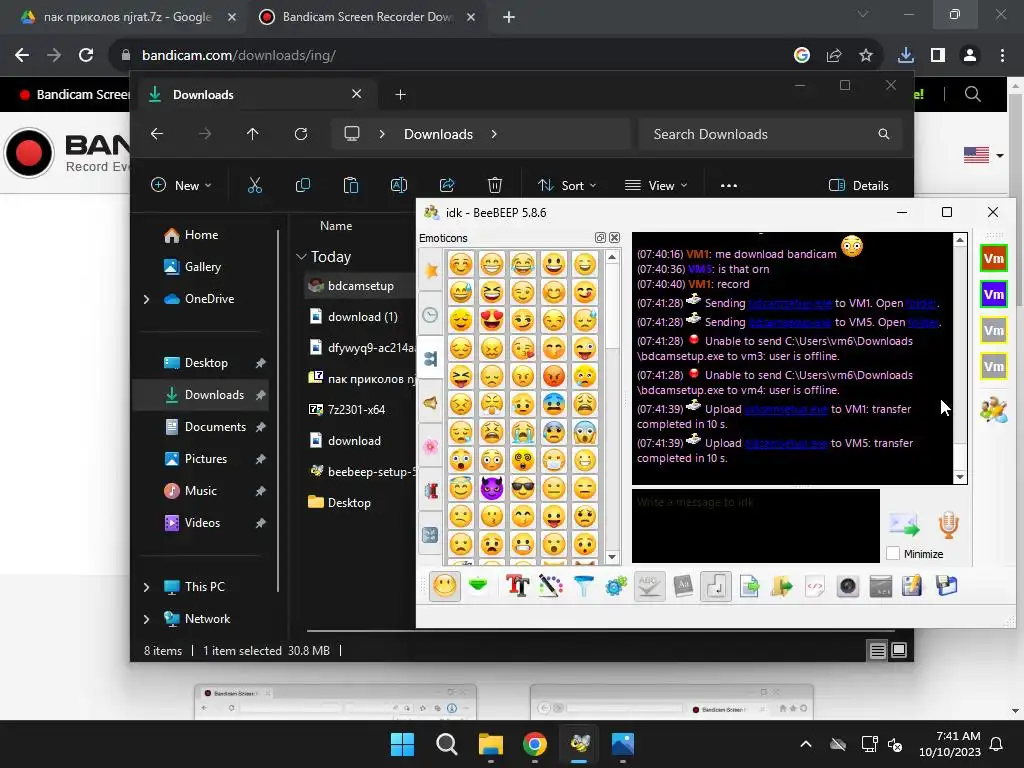The image size is (1024, 768).
Task: Toggle the ABC spell check button
Action: pos(649,586)
